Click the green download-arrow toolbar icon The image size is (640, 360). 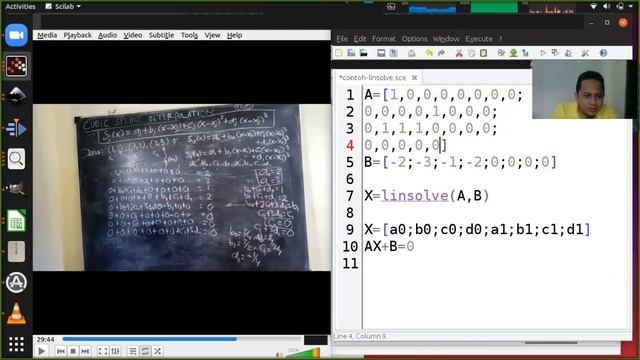click(513, 53)
